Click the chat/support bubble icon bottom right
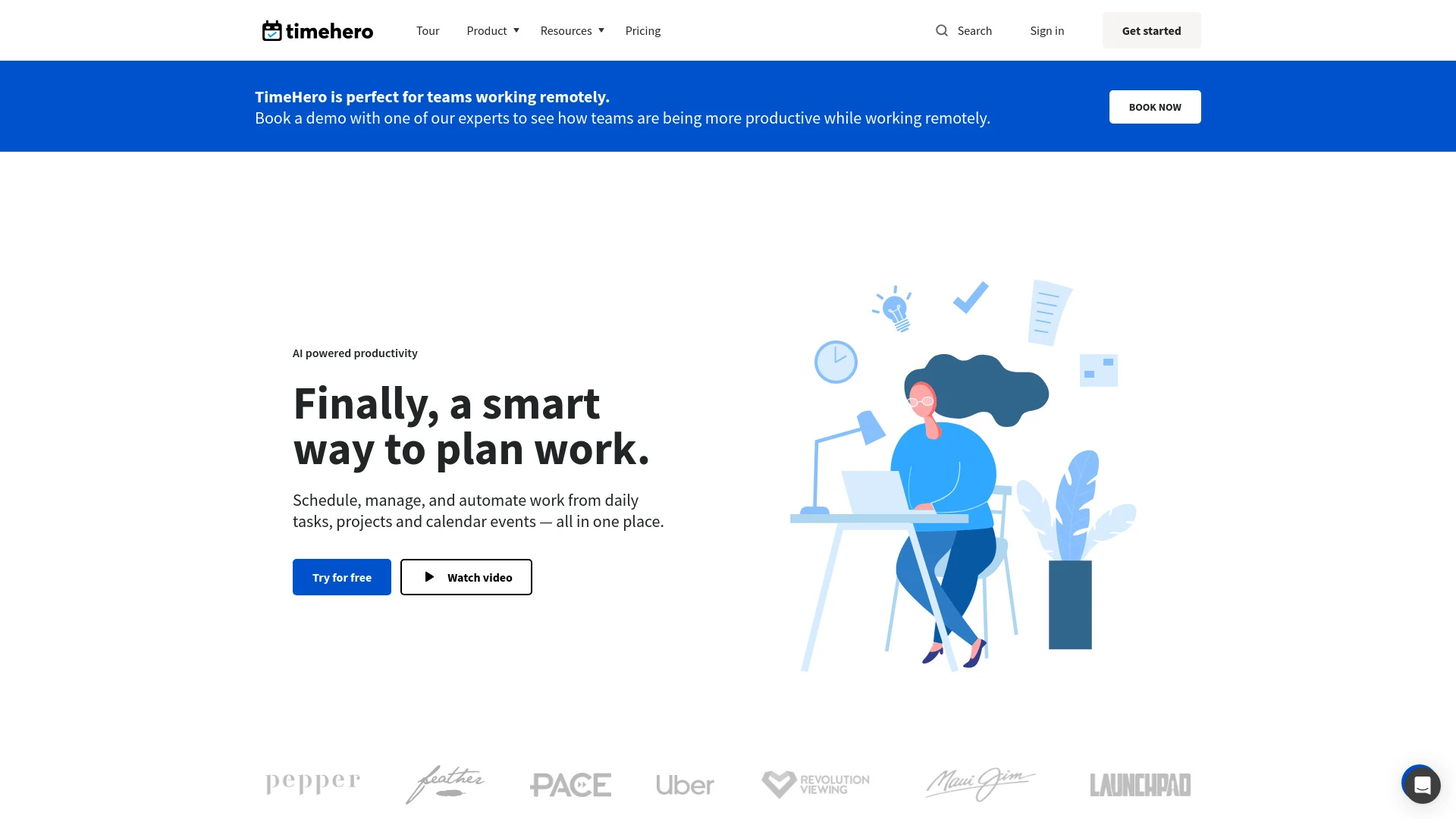The width and height of the screenshot is (1456, 819). [1420, 783]
